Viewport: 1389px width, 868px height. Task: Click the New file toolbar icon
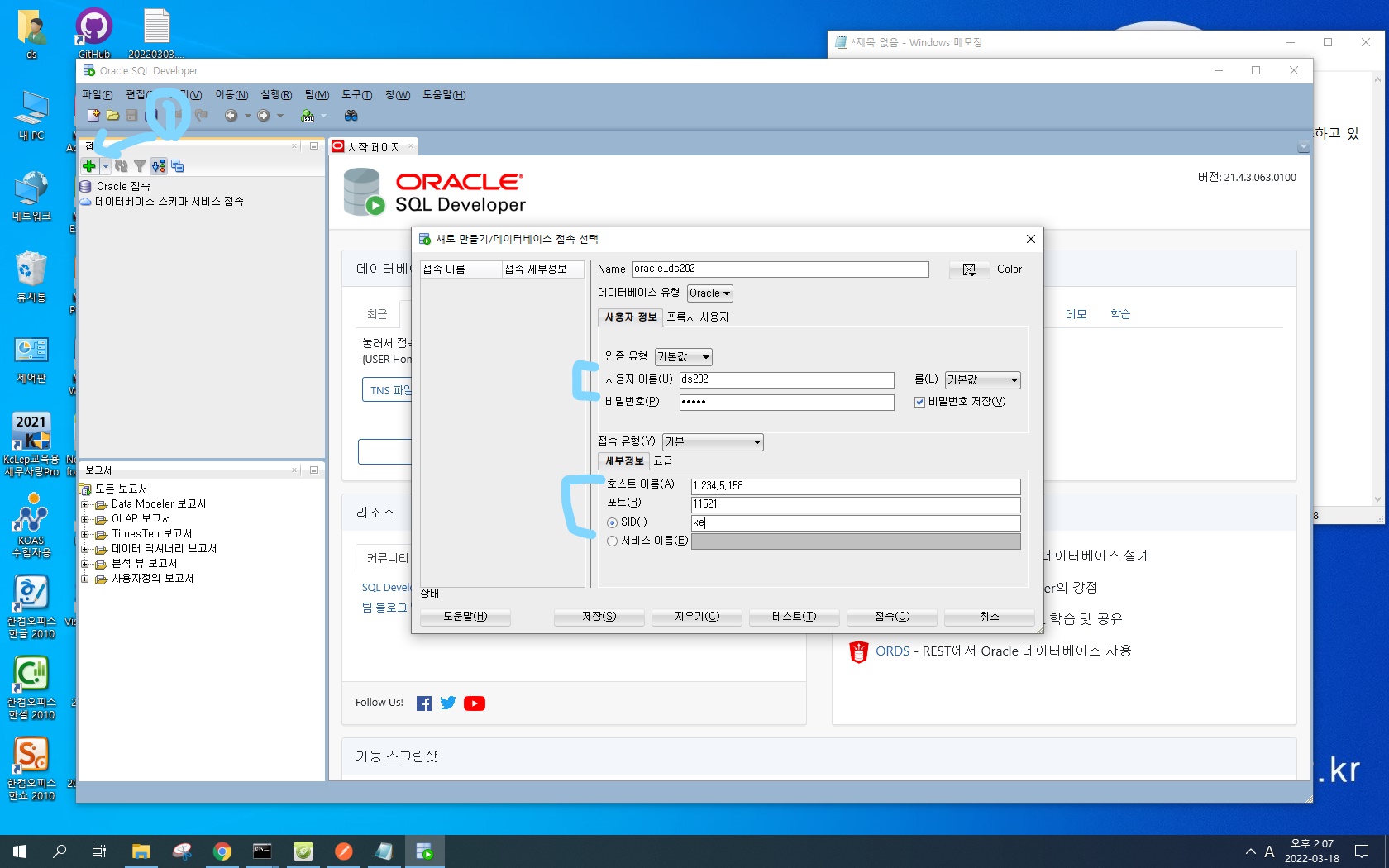[x=93, y=116]
